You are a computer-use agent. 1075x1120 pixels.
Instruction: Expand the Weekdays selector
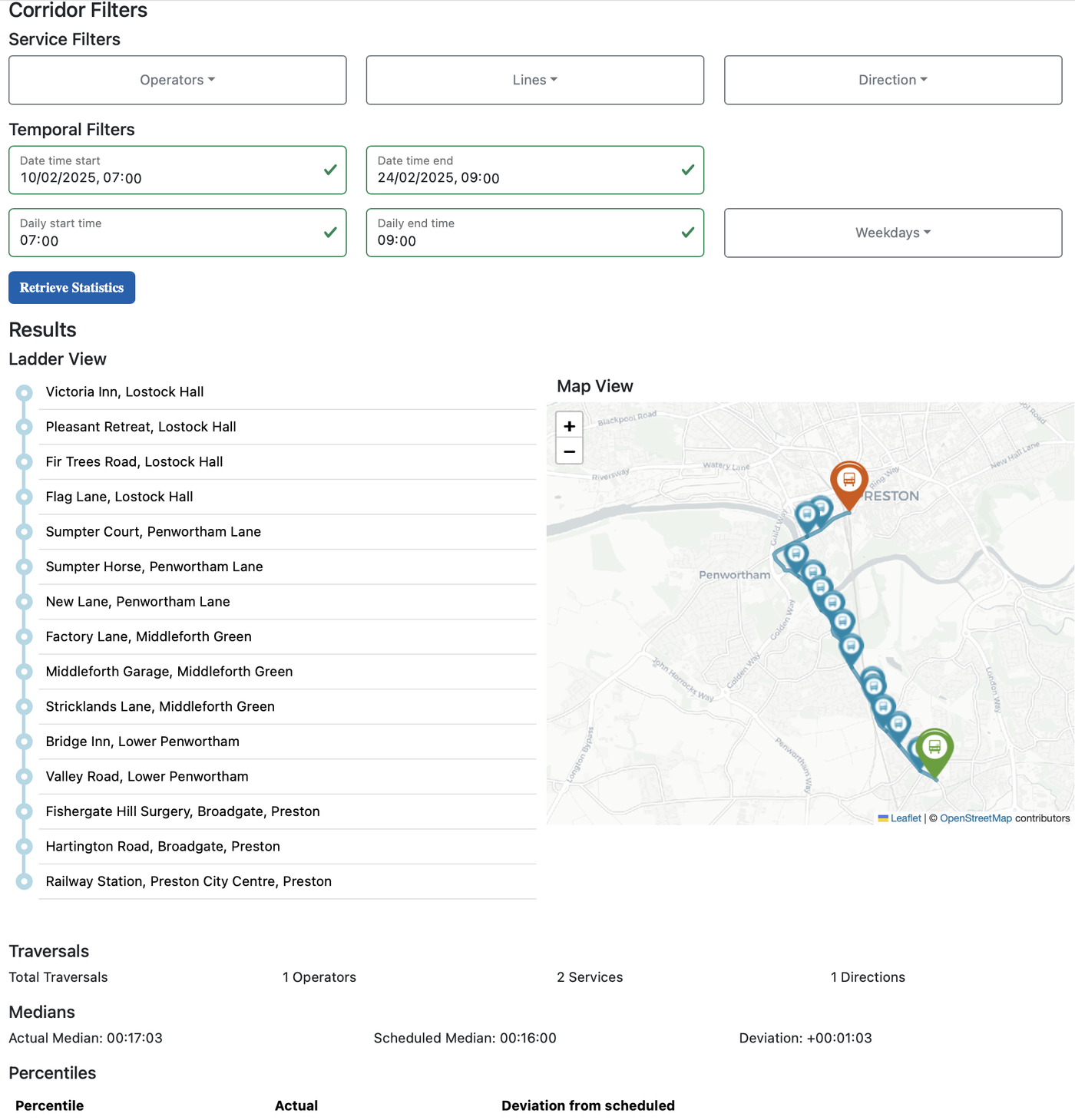[891, 233]
